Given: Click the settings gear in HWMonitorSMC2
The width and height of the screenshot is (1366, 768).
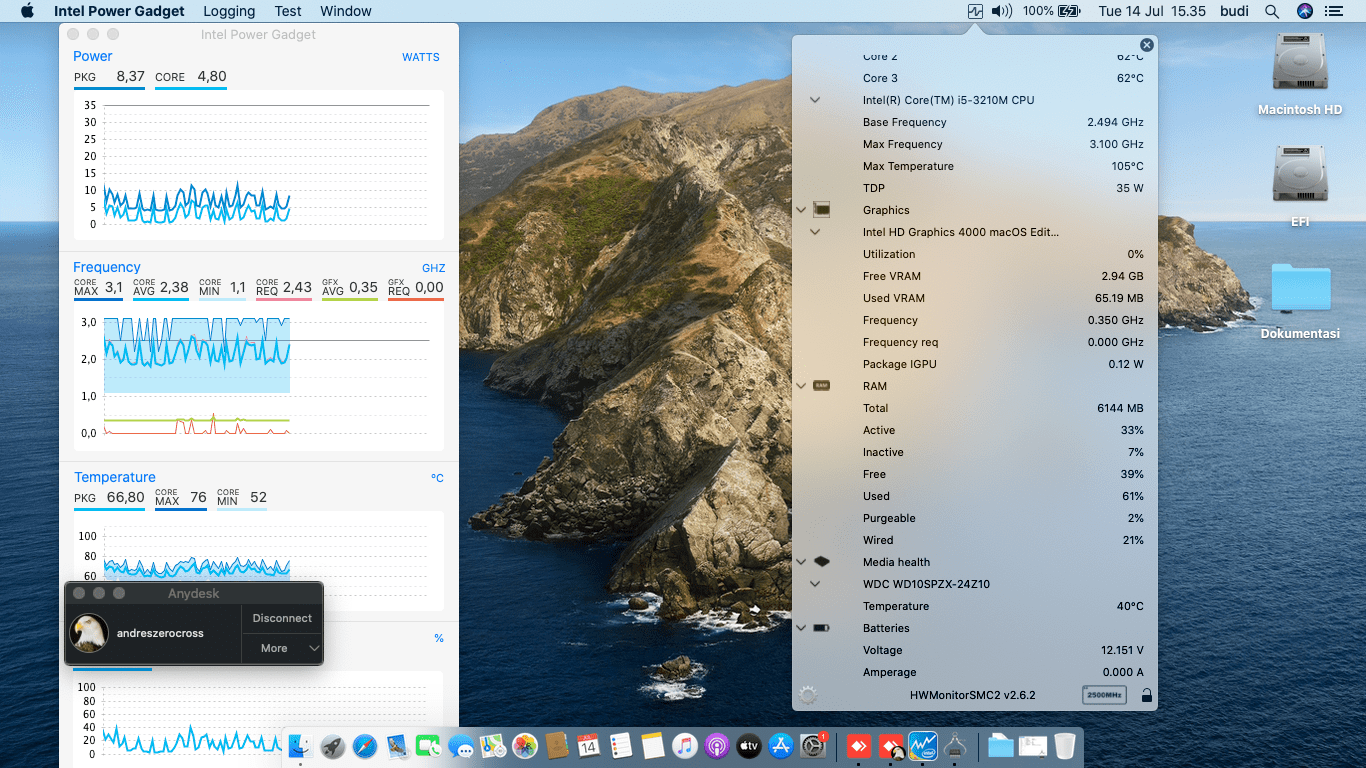Looking at the screenshot, I should 808,695.
